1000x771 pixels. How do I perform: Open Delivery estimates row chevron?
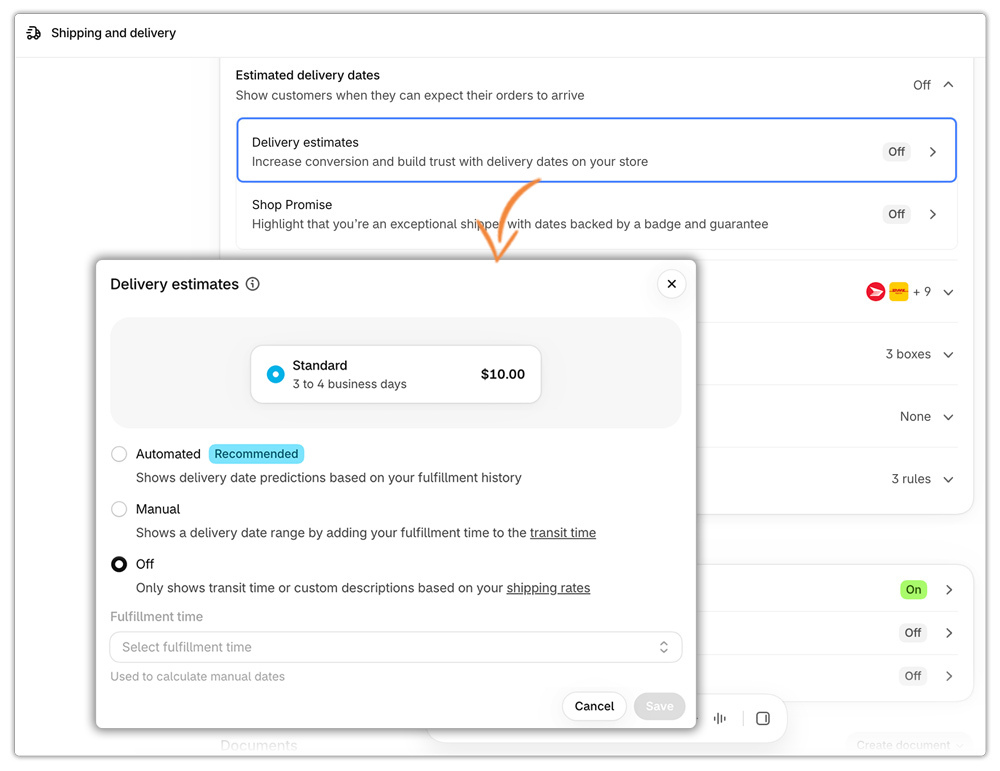tap(933, 152)
